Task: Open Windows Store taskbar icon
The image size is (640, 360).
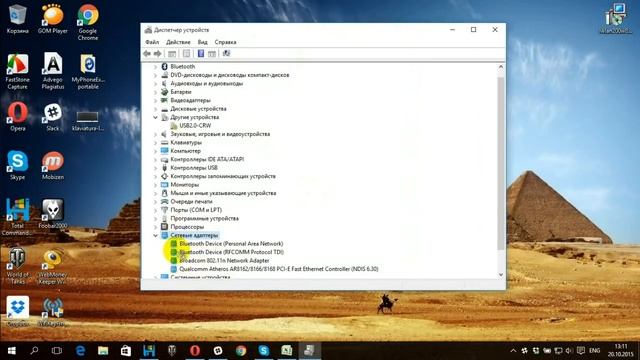Action: tap(126, 351)
